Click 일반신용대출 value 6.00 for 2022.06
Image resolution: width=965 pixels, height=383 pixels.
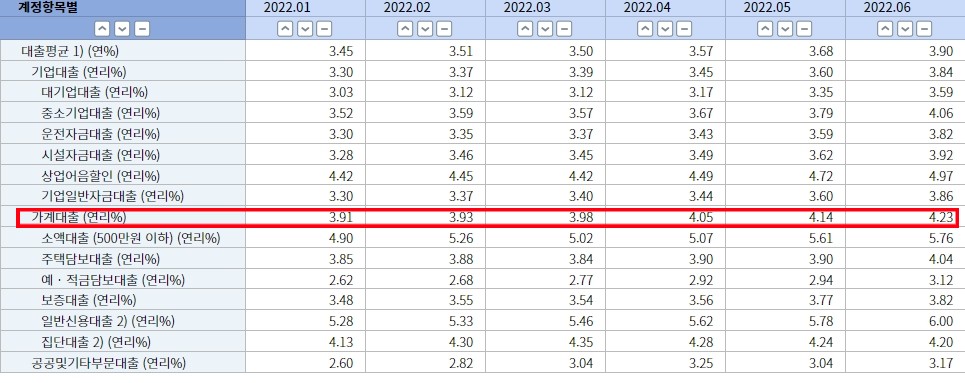click(942, 321)
